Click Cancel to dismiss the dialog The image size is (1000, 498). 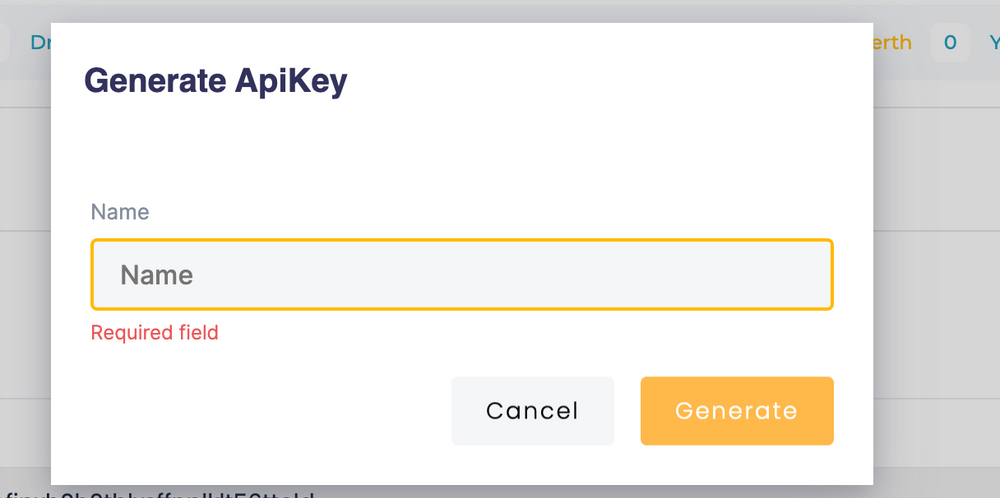[x=533, y=411]
